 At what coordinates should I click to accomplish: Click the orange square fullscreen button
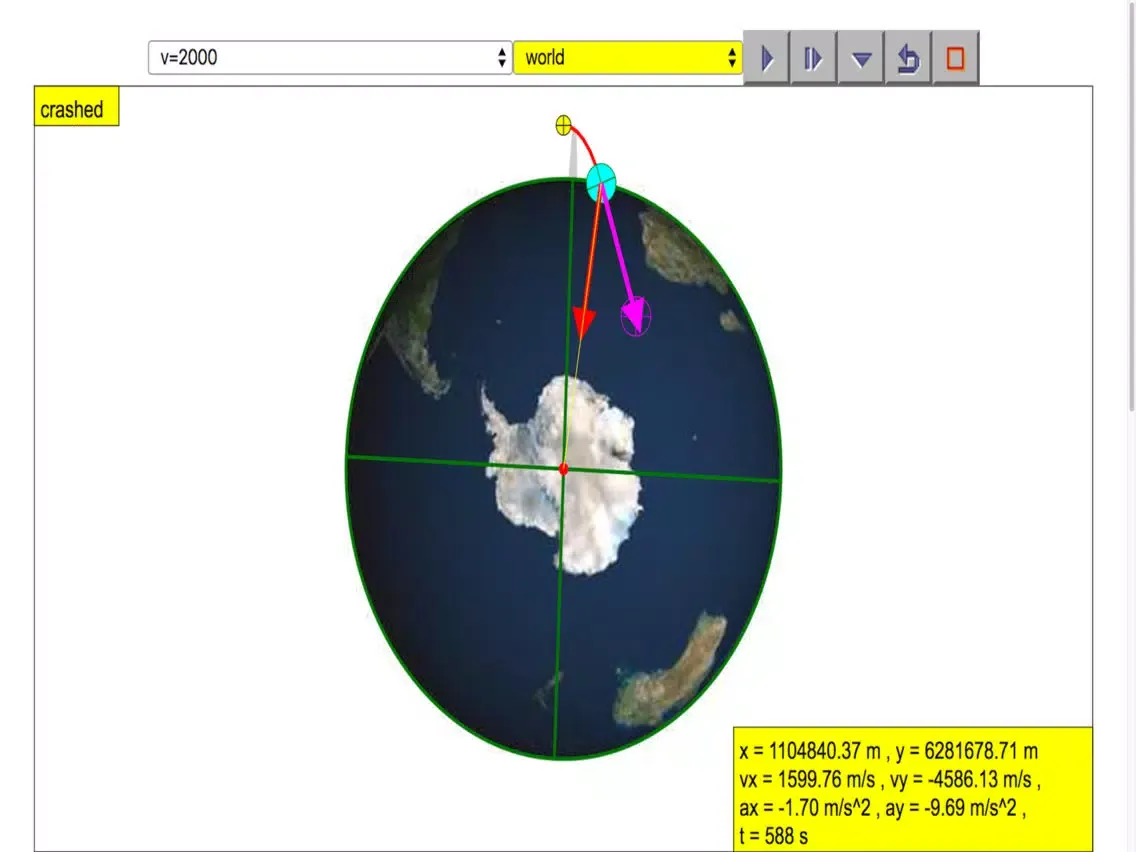click(955, 59)
